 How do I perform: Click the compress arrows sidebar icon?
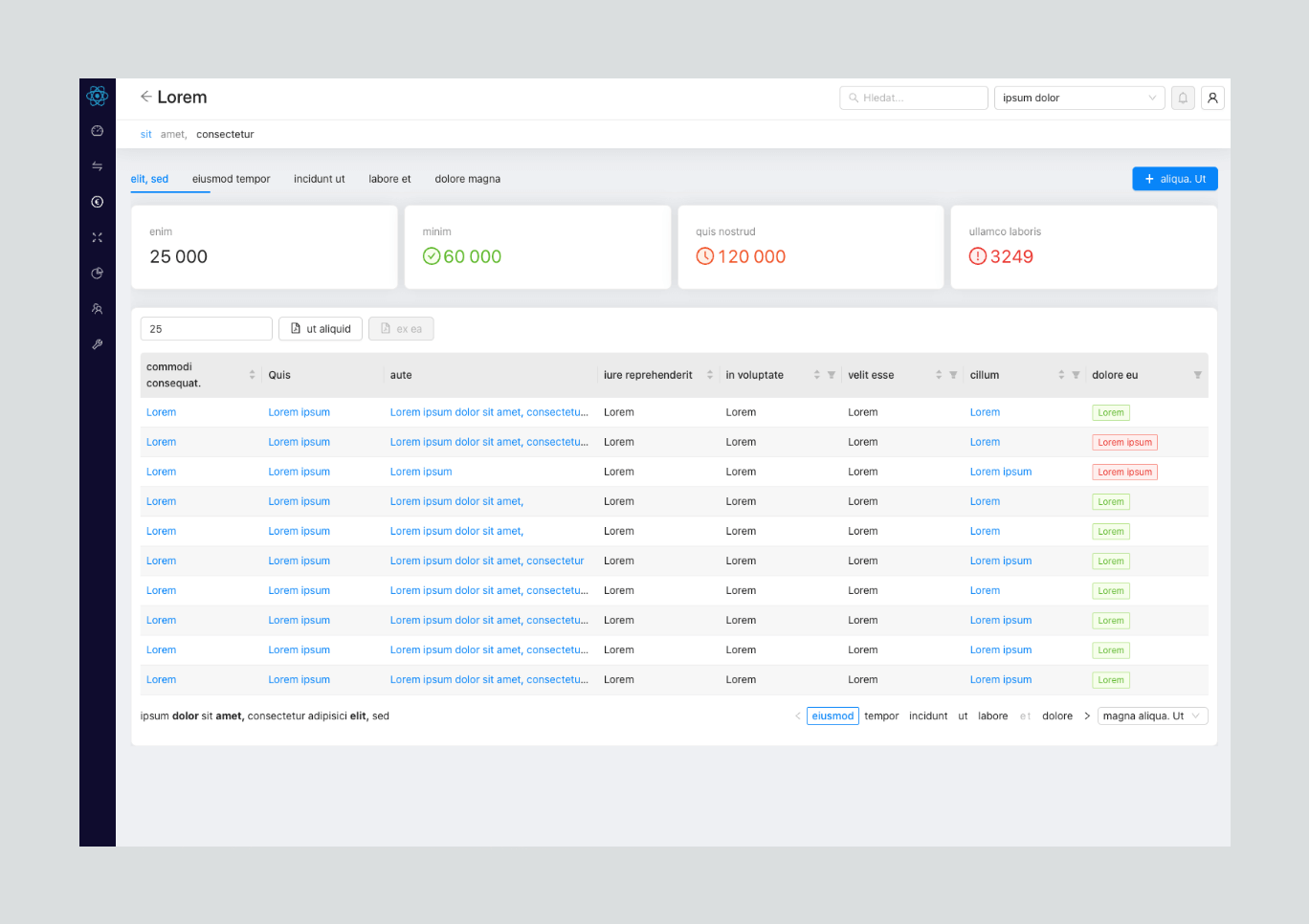(97, 237)
